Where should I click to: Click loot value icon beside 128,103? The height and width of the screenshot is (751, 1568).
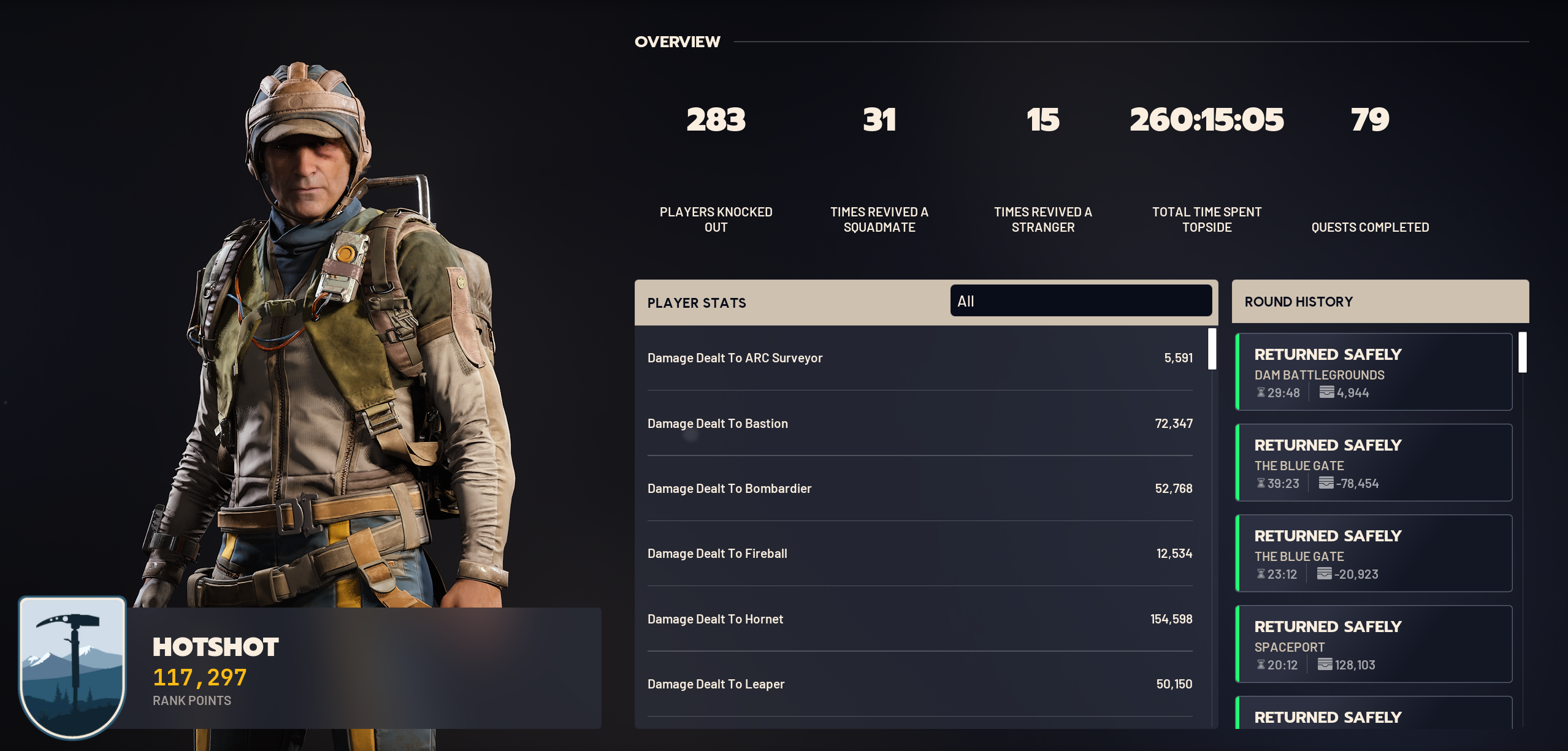tap(1325, 665)
